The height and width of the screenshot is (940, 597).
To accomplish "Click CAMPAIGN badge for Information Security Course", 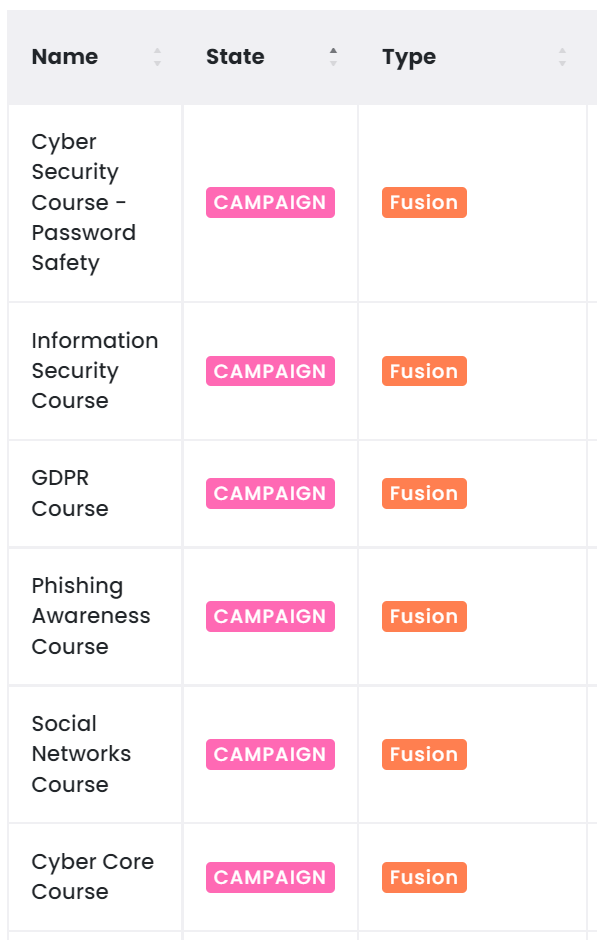I will (x=270, y=371).
